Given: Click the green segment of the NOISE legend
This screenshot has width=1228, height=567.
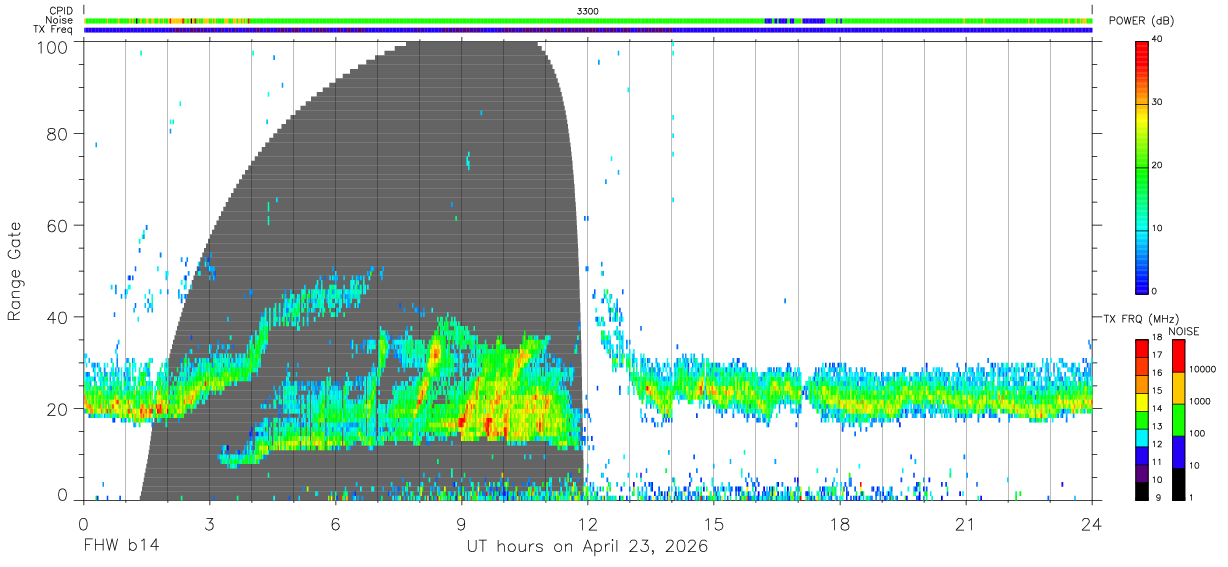Looking at the screenshot, I should pos(1177,419).
